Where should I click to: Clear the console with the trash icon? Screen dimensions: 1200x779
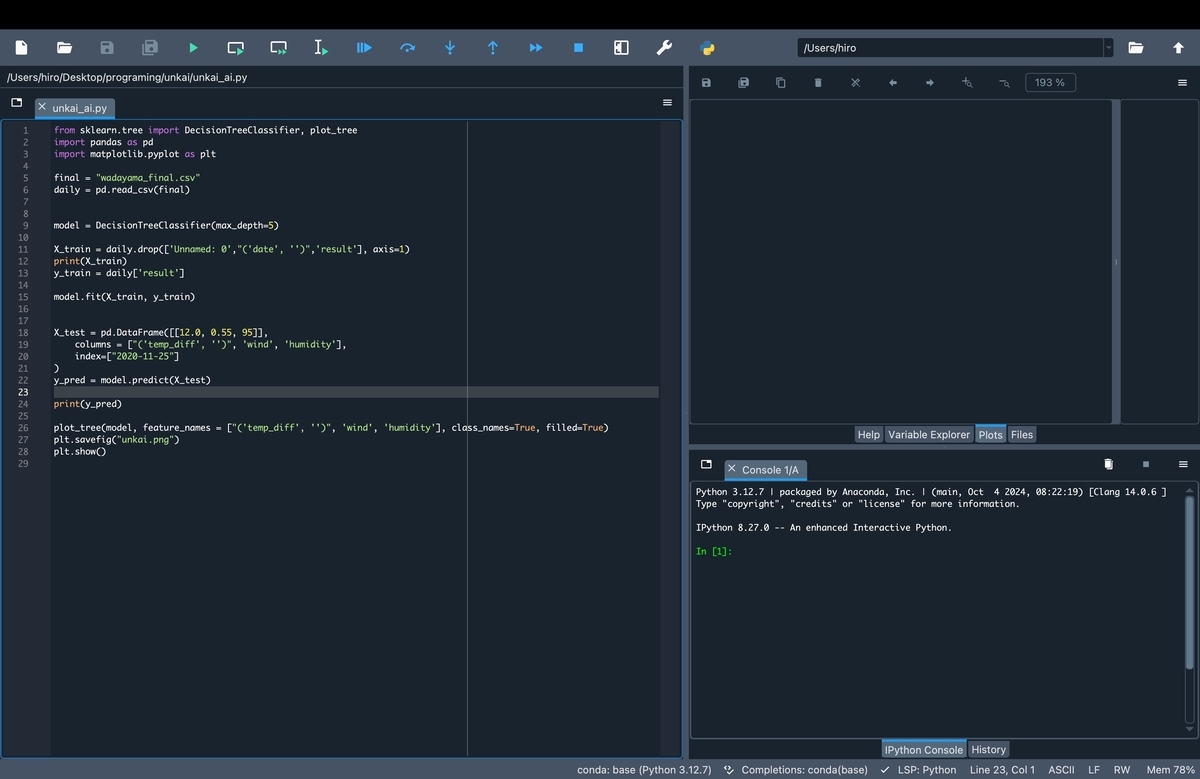click(x=1108, y=465)
